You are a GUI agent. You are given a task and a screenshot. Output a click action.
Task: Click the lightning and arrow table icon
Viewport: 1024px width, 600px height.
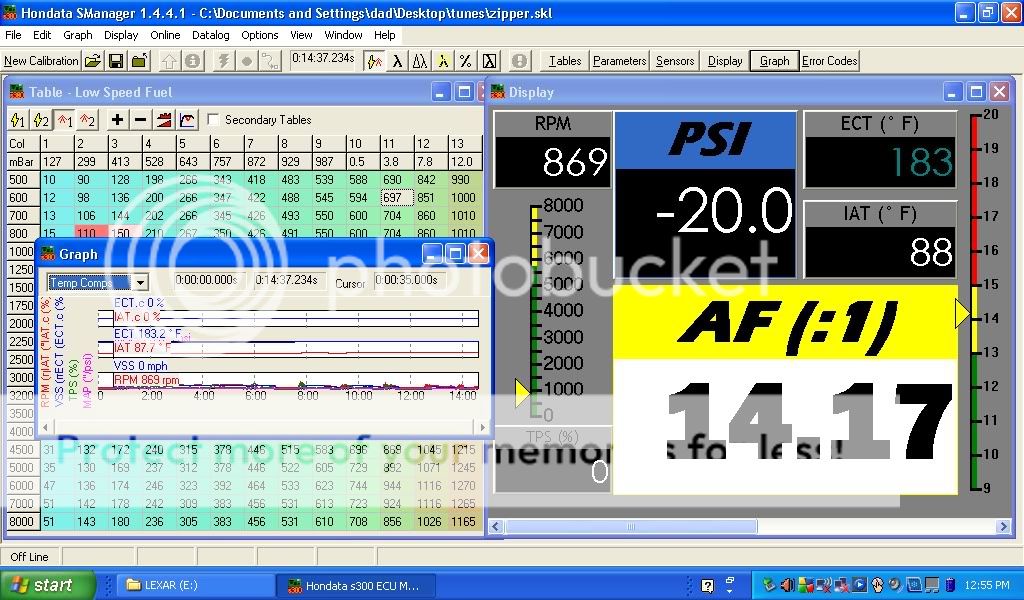(x=375, y=61)
